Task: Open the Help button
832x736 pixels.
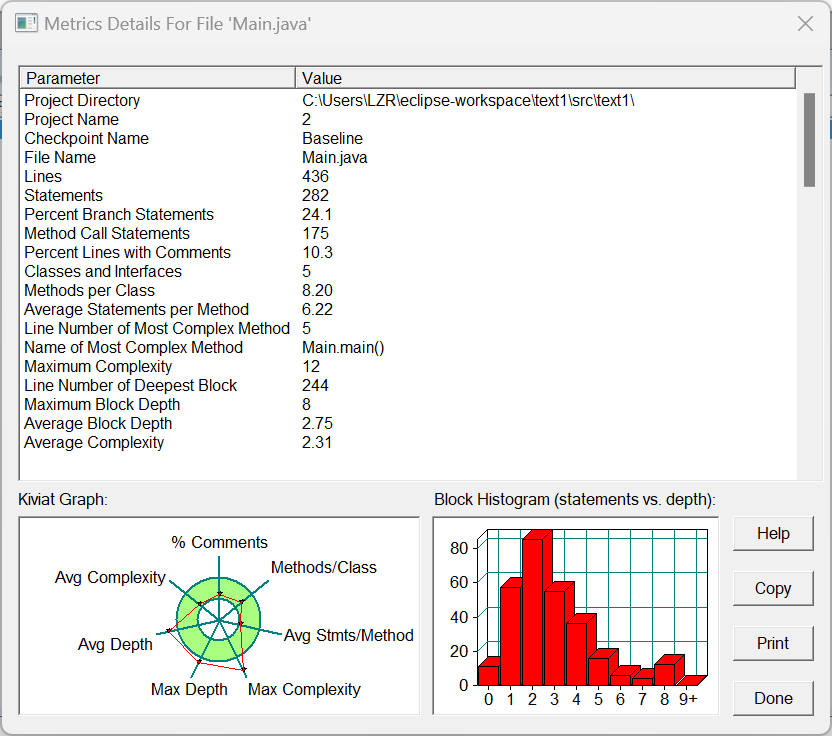Action: point(773,533)
